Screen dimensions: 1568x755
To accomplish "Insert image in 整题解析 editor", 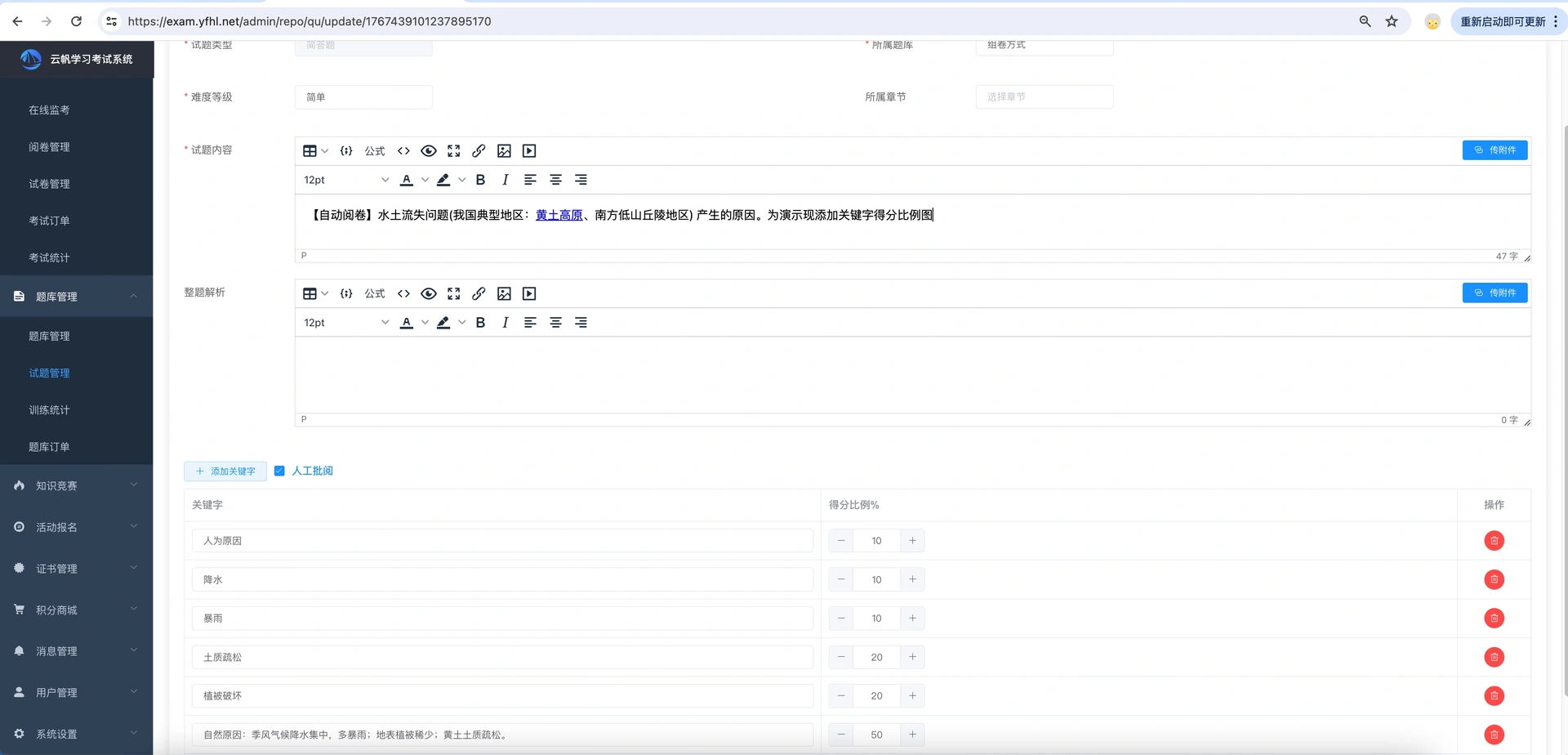I will (504, 294).
